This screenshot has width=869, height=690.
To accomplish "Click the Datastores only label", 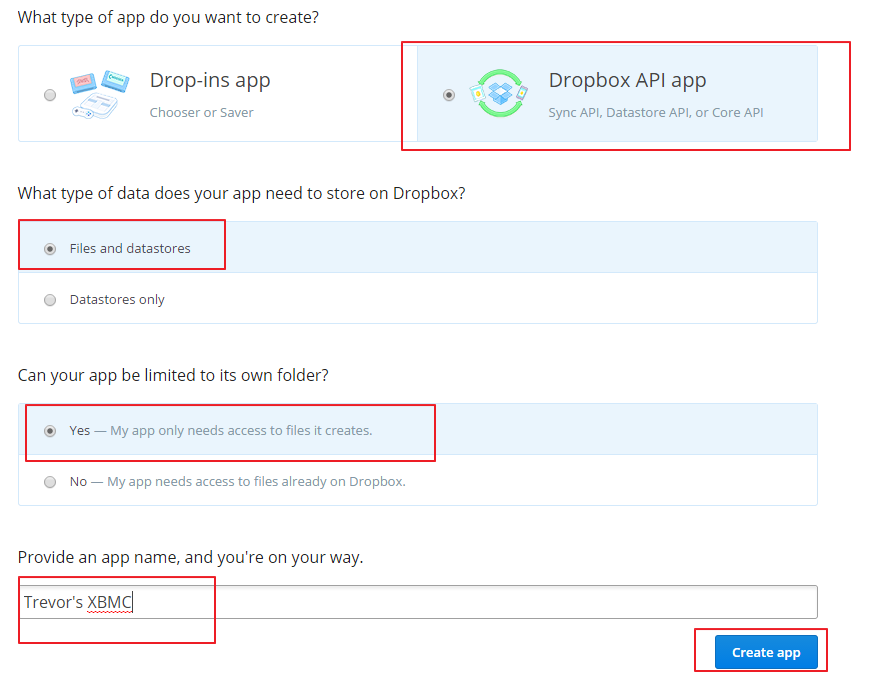I will coord(117,299).
